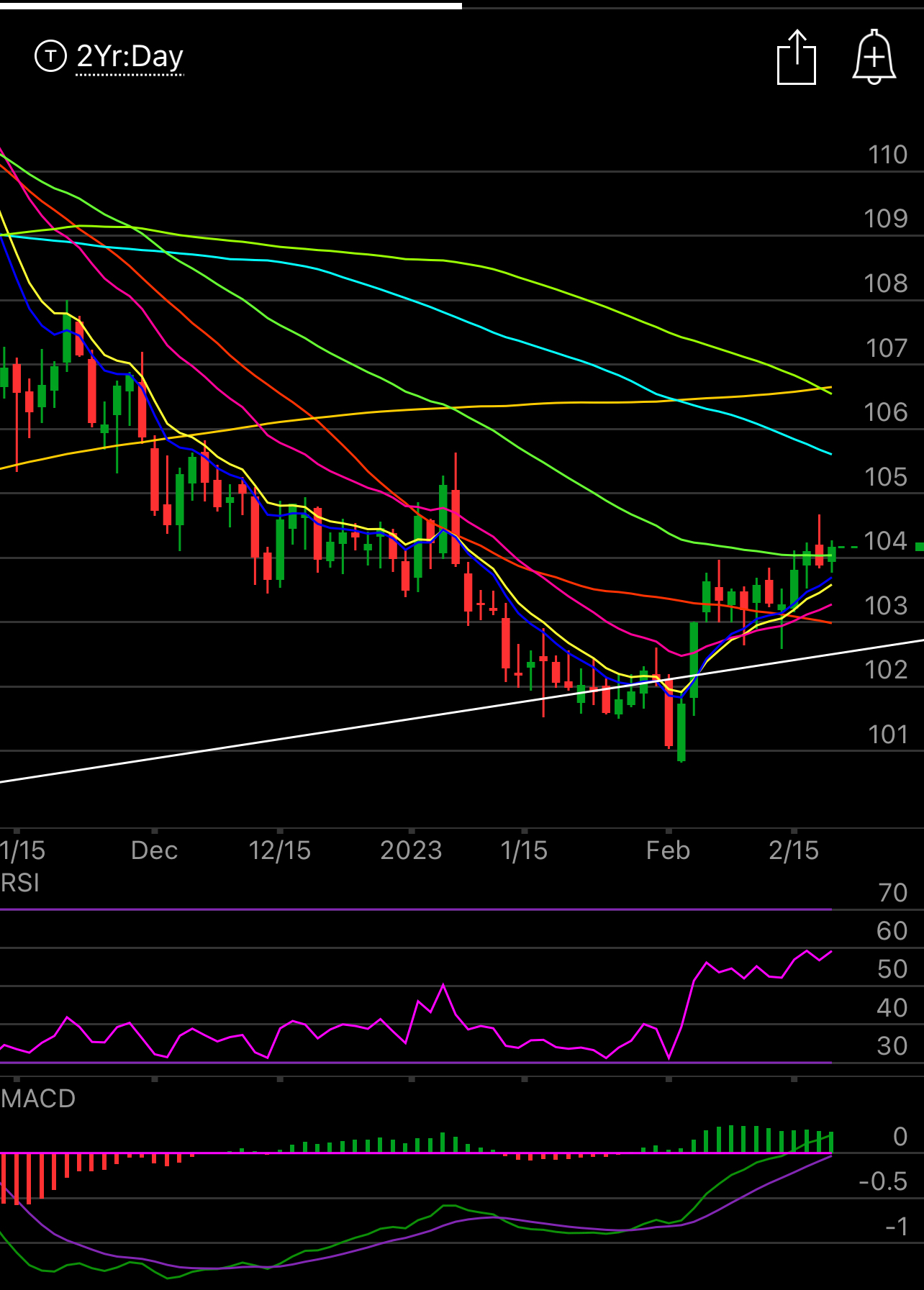The image size is (924, 1290).
Task: Tap the current price 104 label
Action: tap(886, 541)
